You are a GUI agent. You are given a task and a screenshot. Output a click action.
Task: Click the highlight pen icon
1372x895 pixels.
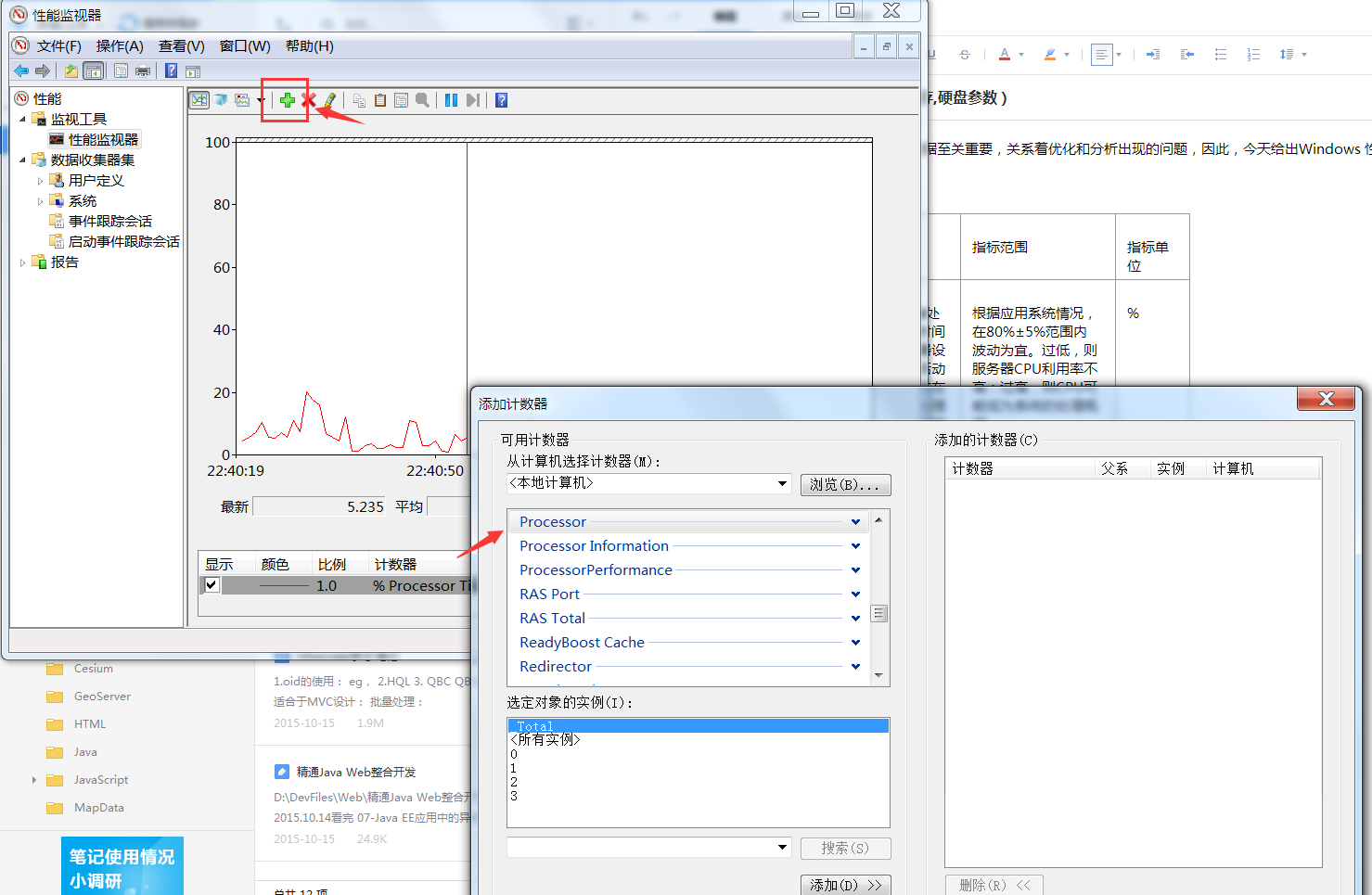[x=330, y=100]
